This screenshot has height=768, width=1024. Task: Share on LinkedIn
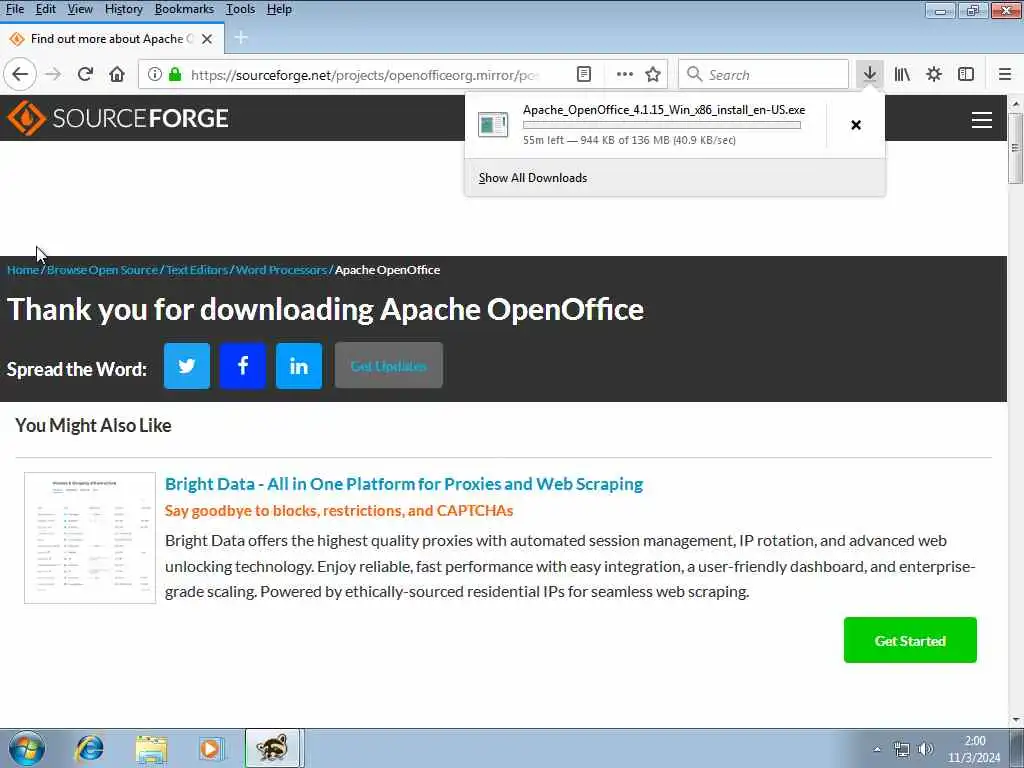tap(299, 366)
